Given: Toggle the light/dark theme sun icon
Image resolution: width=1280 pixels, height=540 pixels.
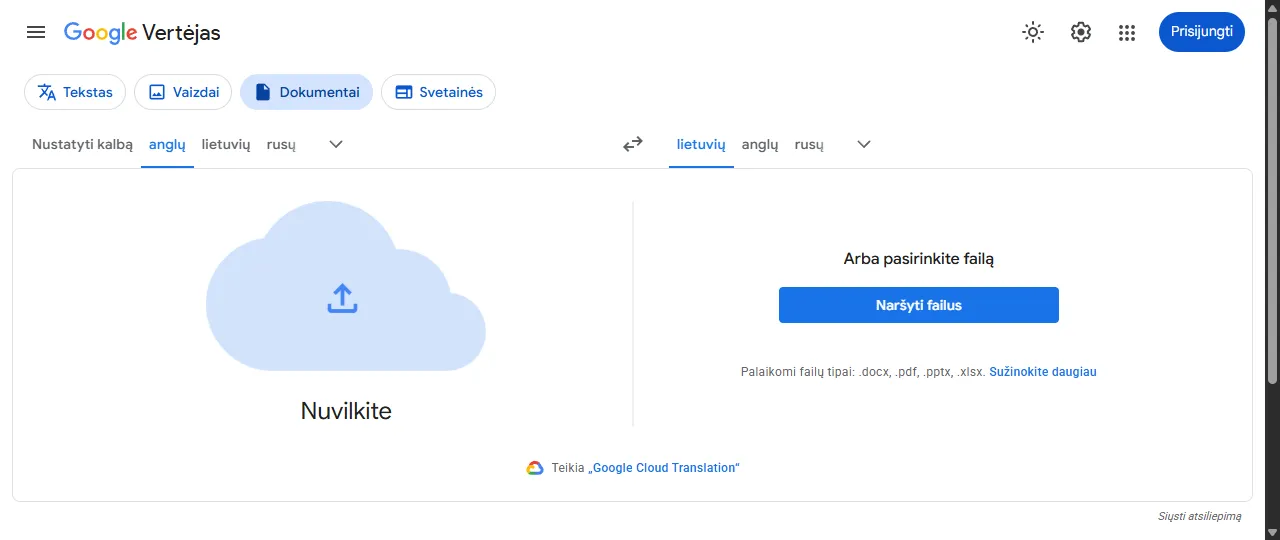Looking at the screenshot, I should [1033, 32].
